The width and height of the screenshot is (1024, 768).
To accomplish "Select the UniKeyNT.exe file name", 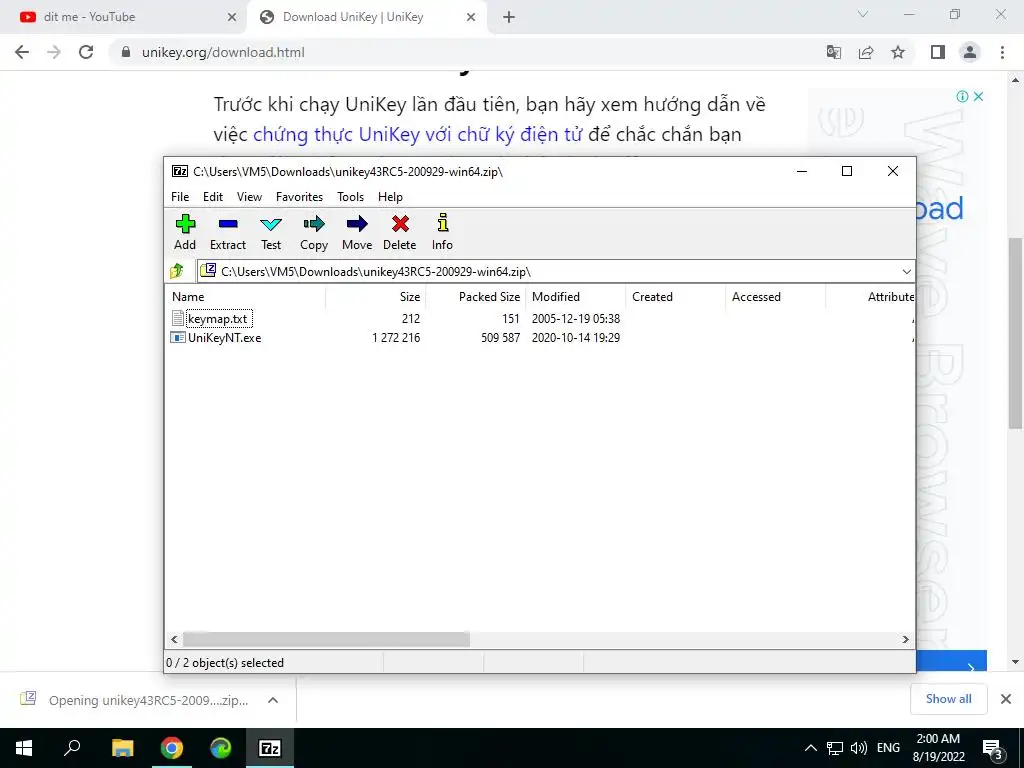I will (225, 338).
